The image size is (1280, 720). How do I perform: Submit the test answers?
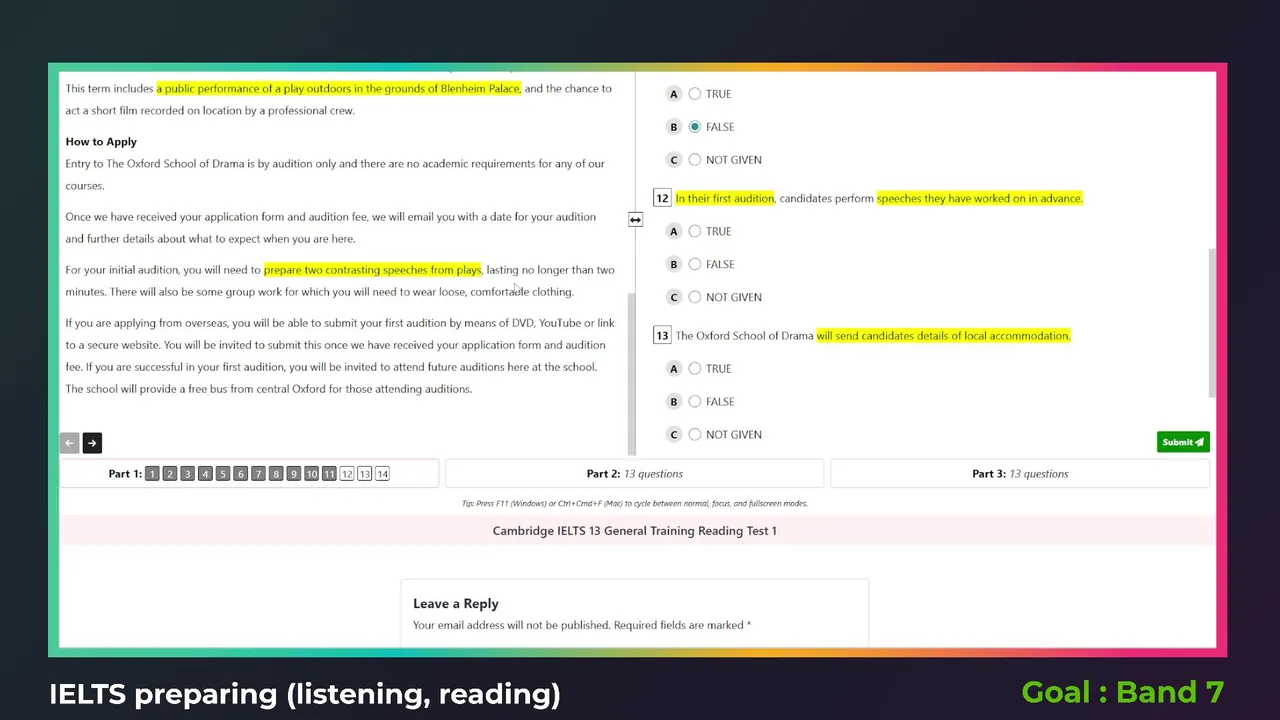click(1183, 442)
